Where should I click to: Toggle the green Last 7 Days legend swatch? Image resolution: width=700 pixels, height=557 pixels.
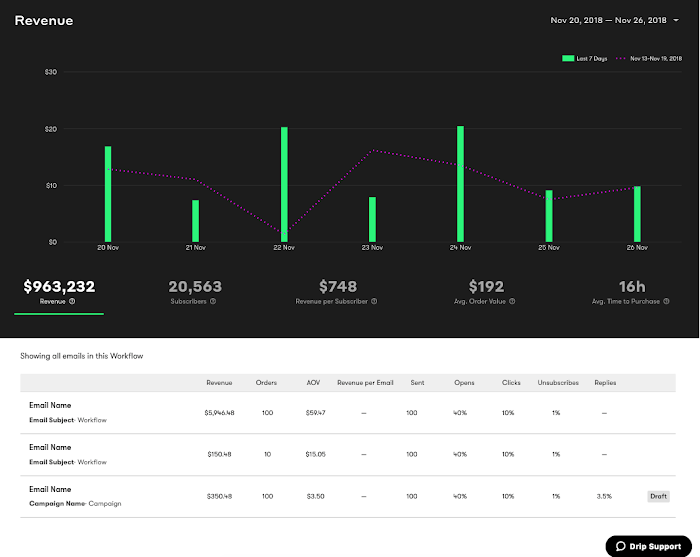(x=568, y=58)
